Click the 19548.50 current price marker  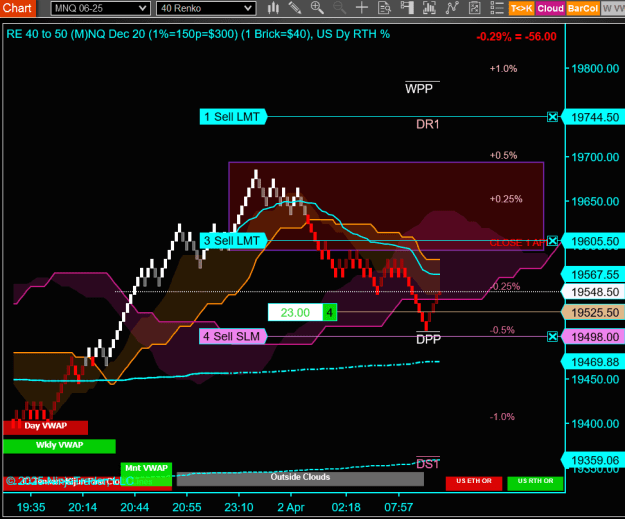(594, 292)
